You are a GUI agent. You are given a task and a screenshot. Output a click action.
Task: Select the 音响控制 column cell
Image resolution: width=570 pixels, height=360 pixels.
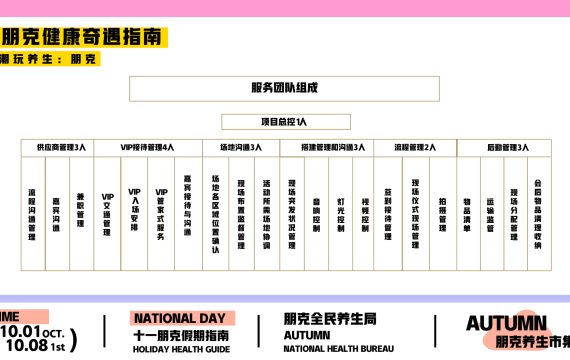[x=317, y=214]
